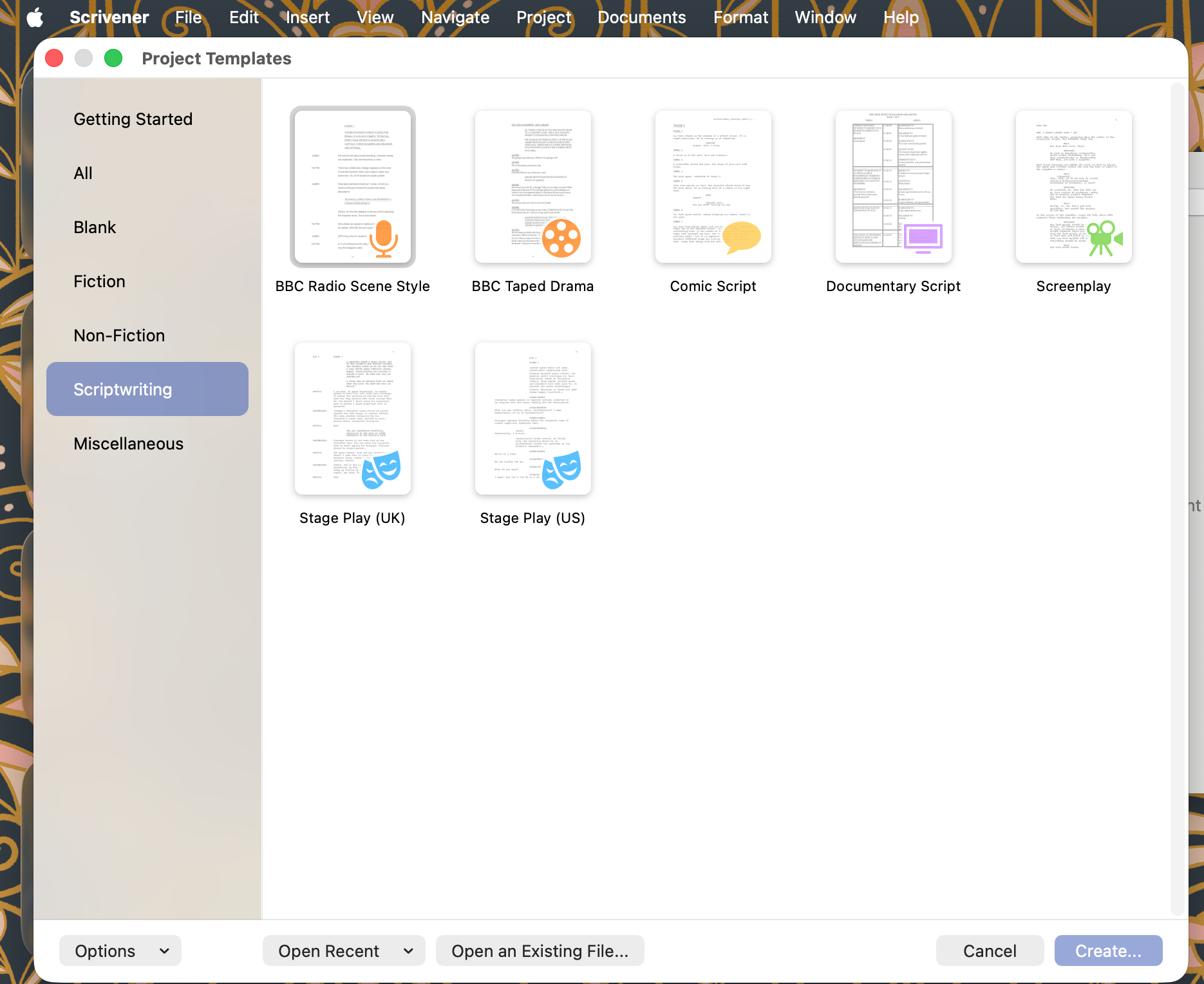
Task: Close the Project Templates window
Action: (x=54, y=59)
